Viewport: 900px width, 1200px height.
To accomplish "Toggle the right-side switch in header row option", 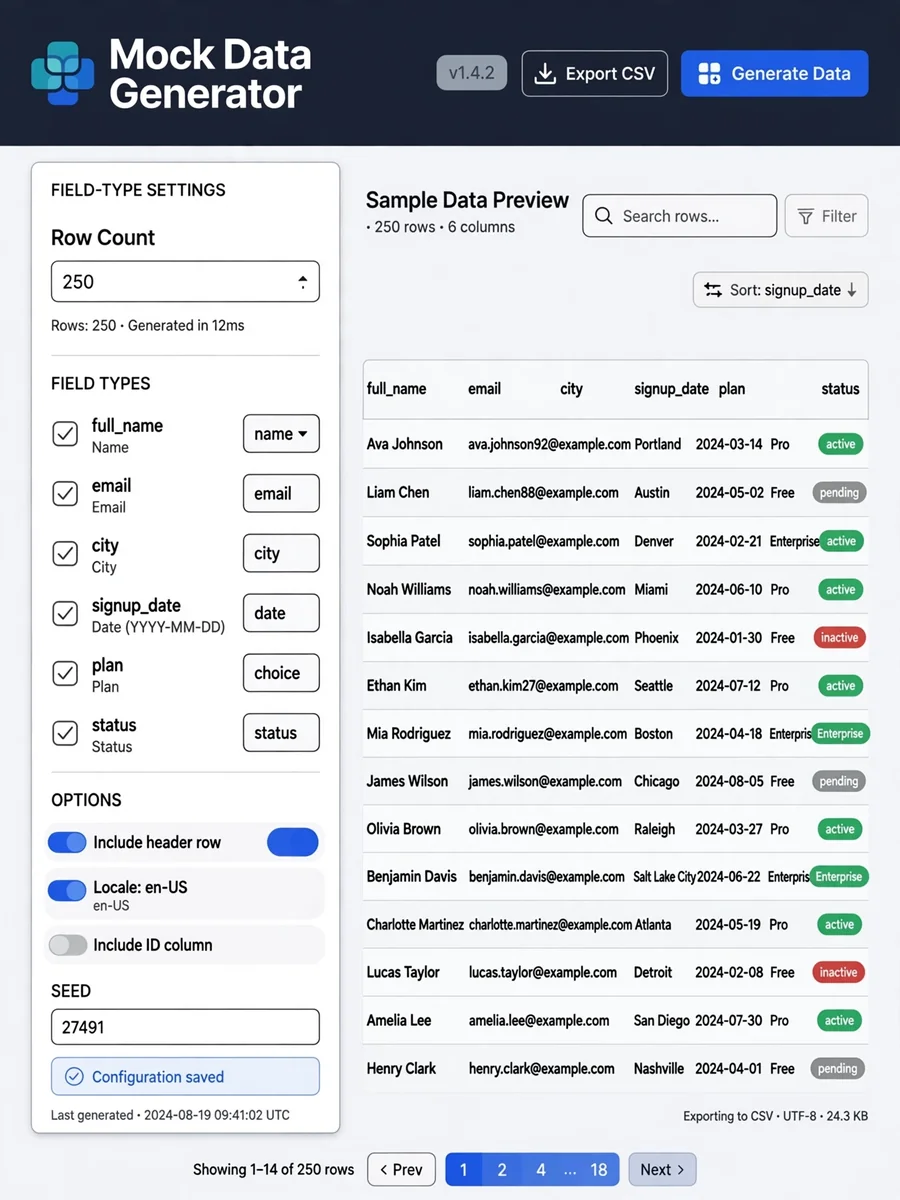I will (293, 842).
